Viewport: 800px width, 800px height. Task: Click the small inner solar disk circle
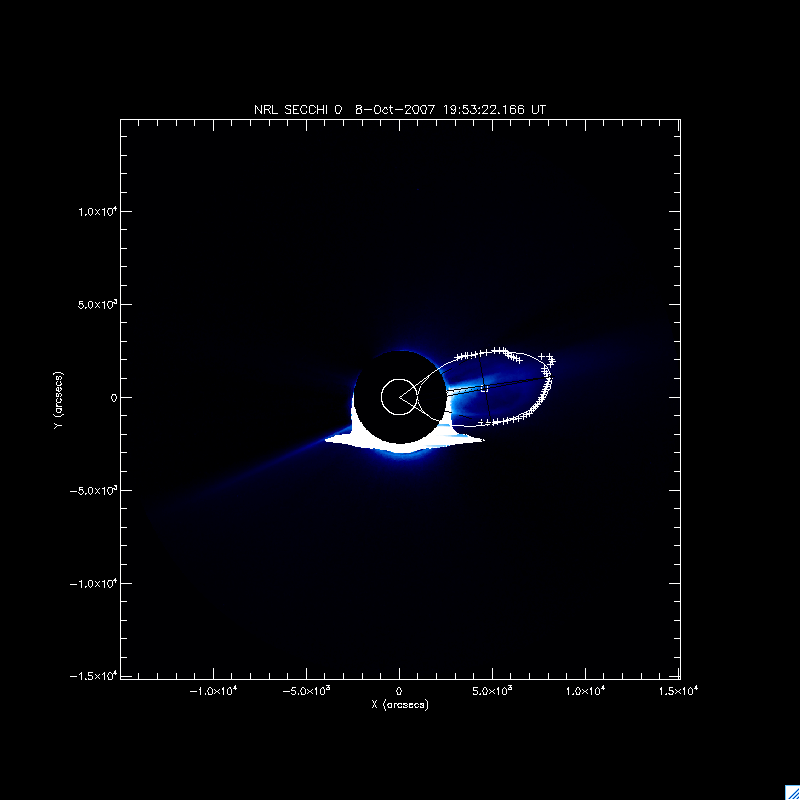point(397,397)
